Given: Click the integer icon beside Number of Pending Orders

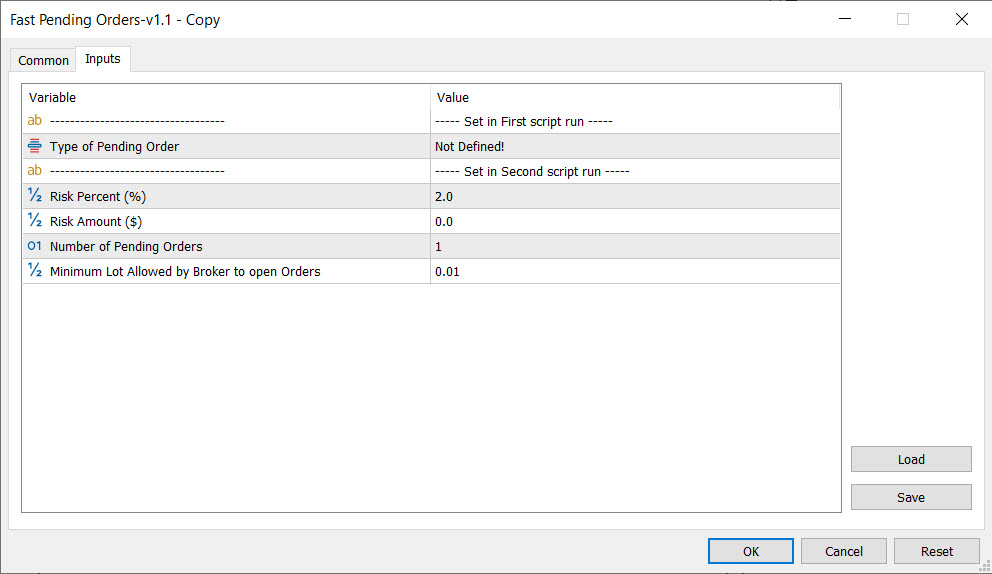Looking at the screenshot, I should [35, 246].
